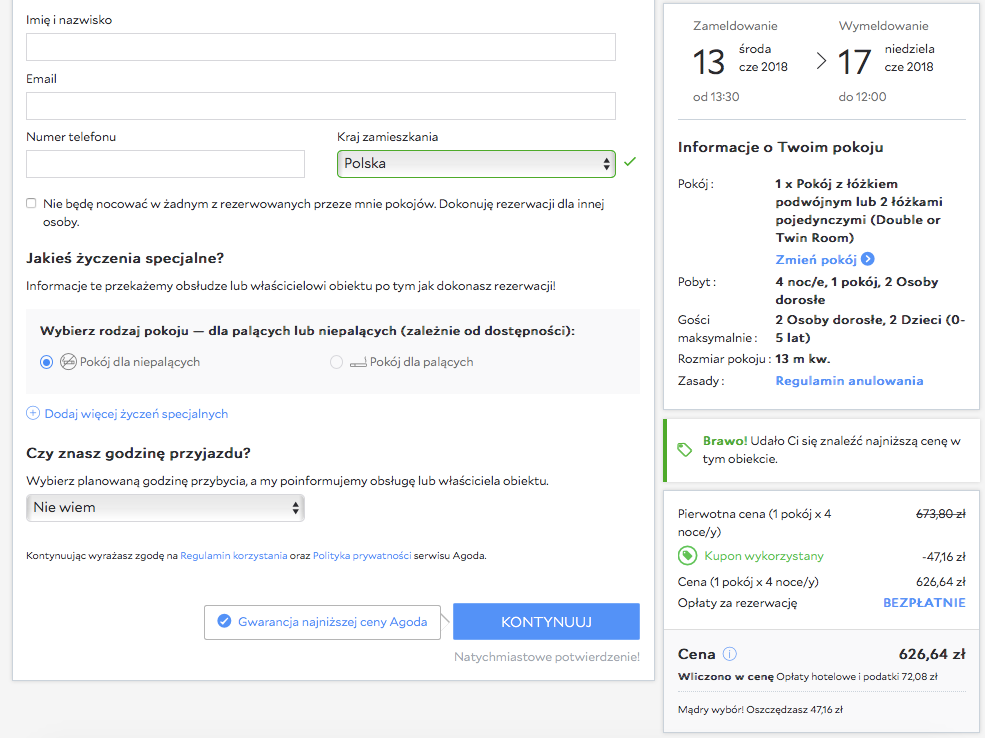The width and height of the screenshot is (985, 738).
Task: Open the Regulamin korzystania link
Action: [233, 555]
